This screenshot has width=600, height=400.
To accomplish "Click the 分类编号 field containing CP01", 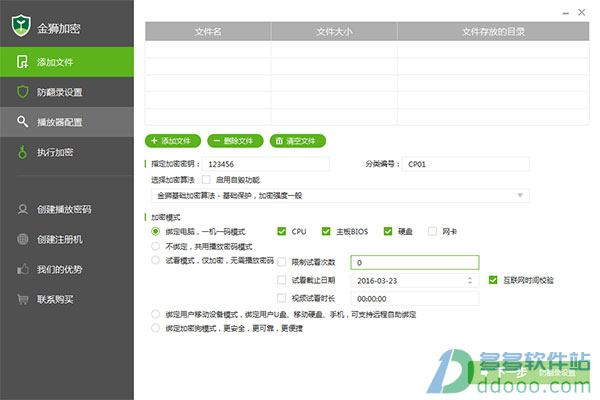I will click(x=466, y=164).
